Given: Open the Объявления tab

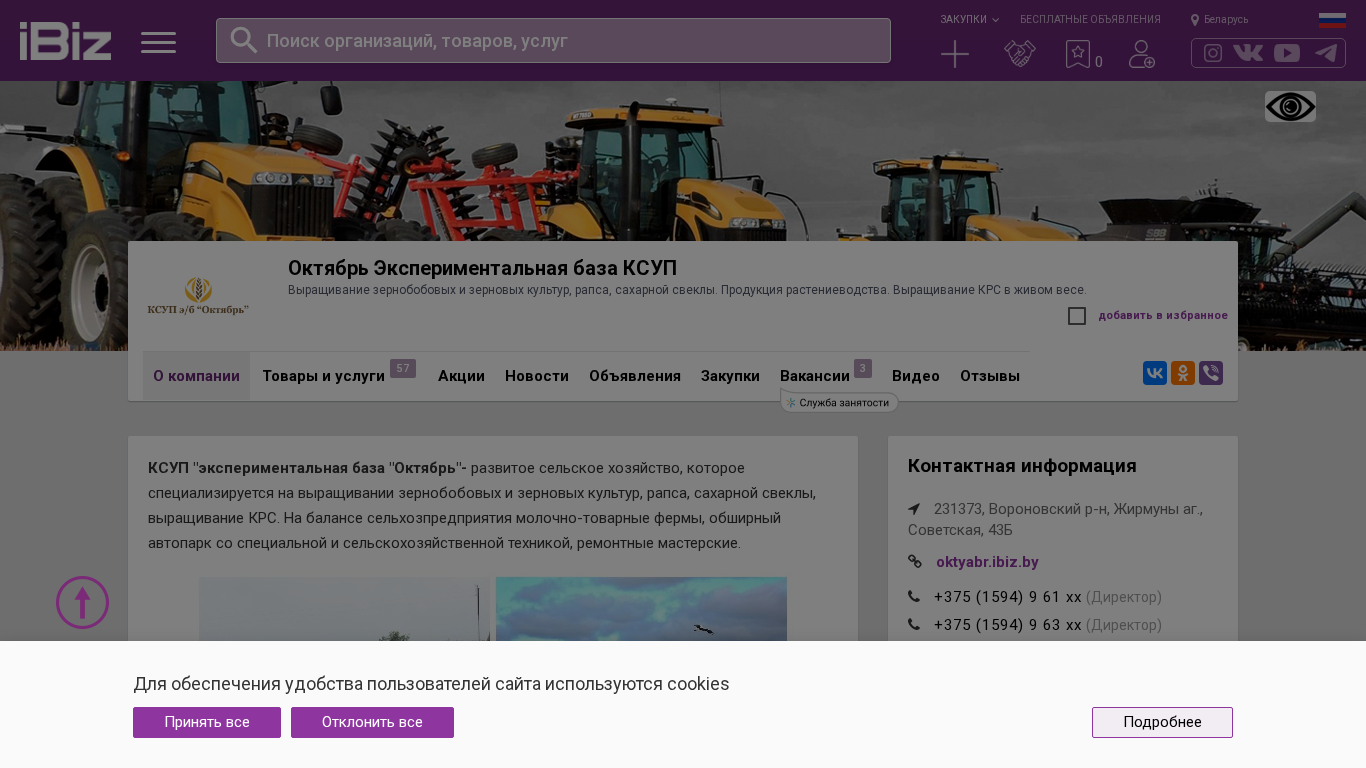Looking at the screenshot, I should [635, 376].
